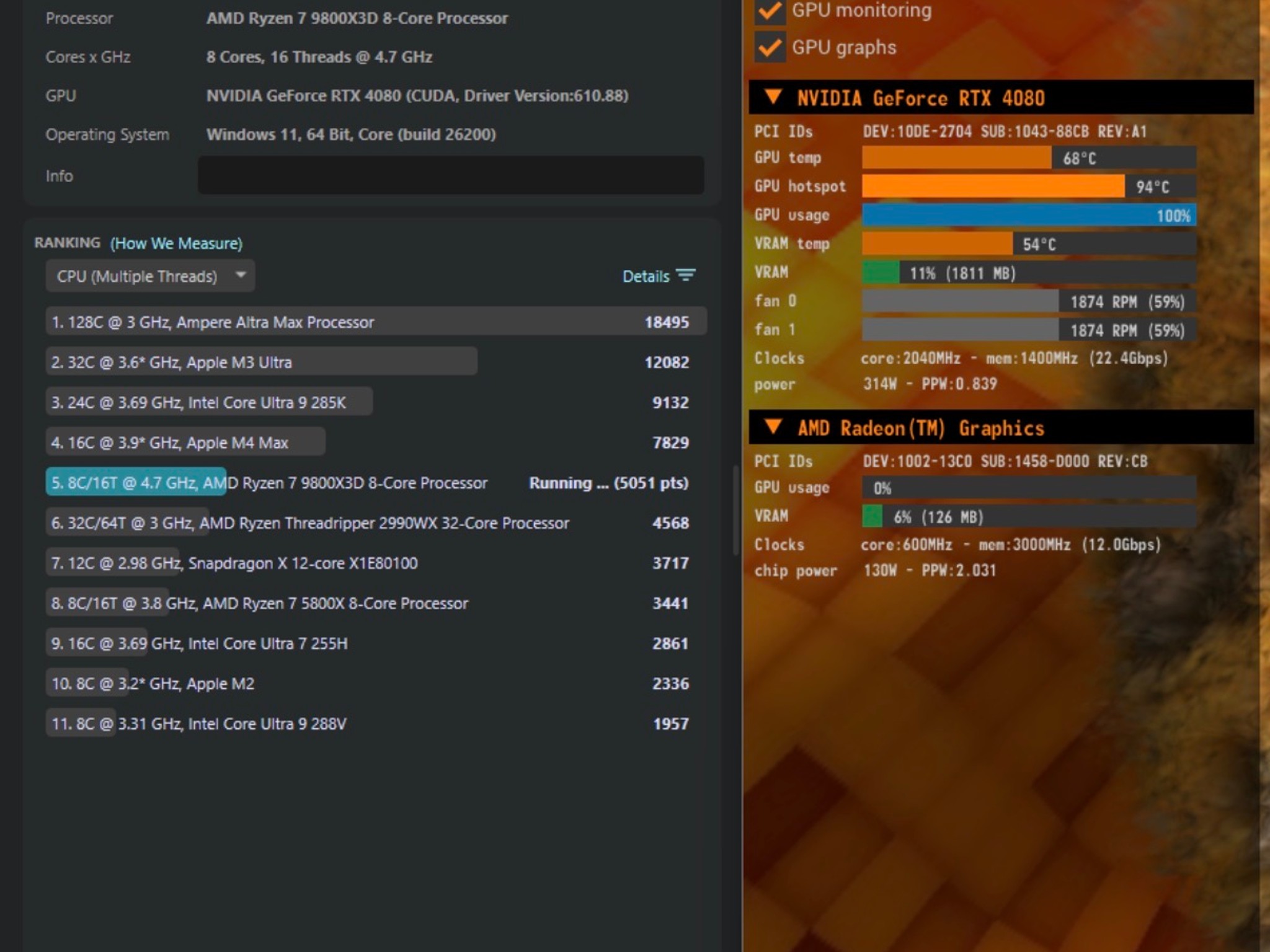Select the Apple M2 ranking row
The image size is (1270, 952).
[x=376, y=684]
